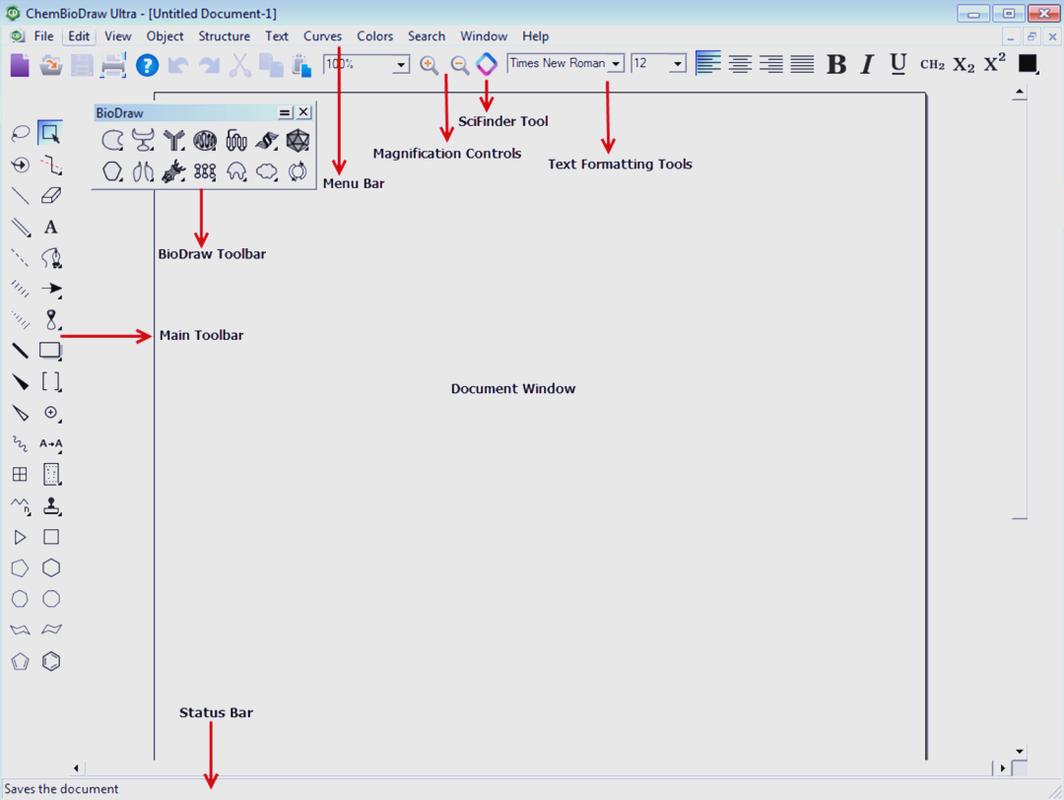1064x800 pixels.
Task: Expand the font size dropdown
Action: click(x=678, y=63)
